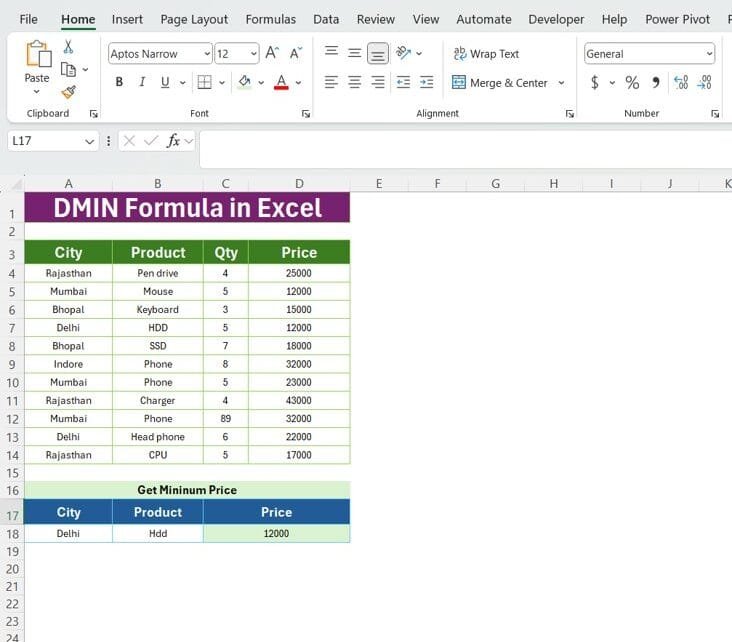This screenshot has width=732, height=642.
Task: Expand fill color dropdown arrow
Action: pos(261,83)
